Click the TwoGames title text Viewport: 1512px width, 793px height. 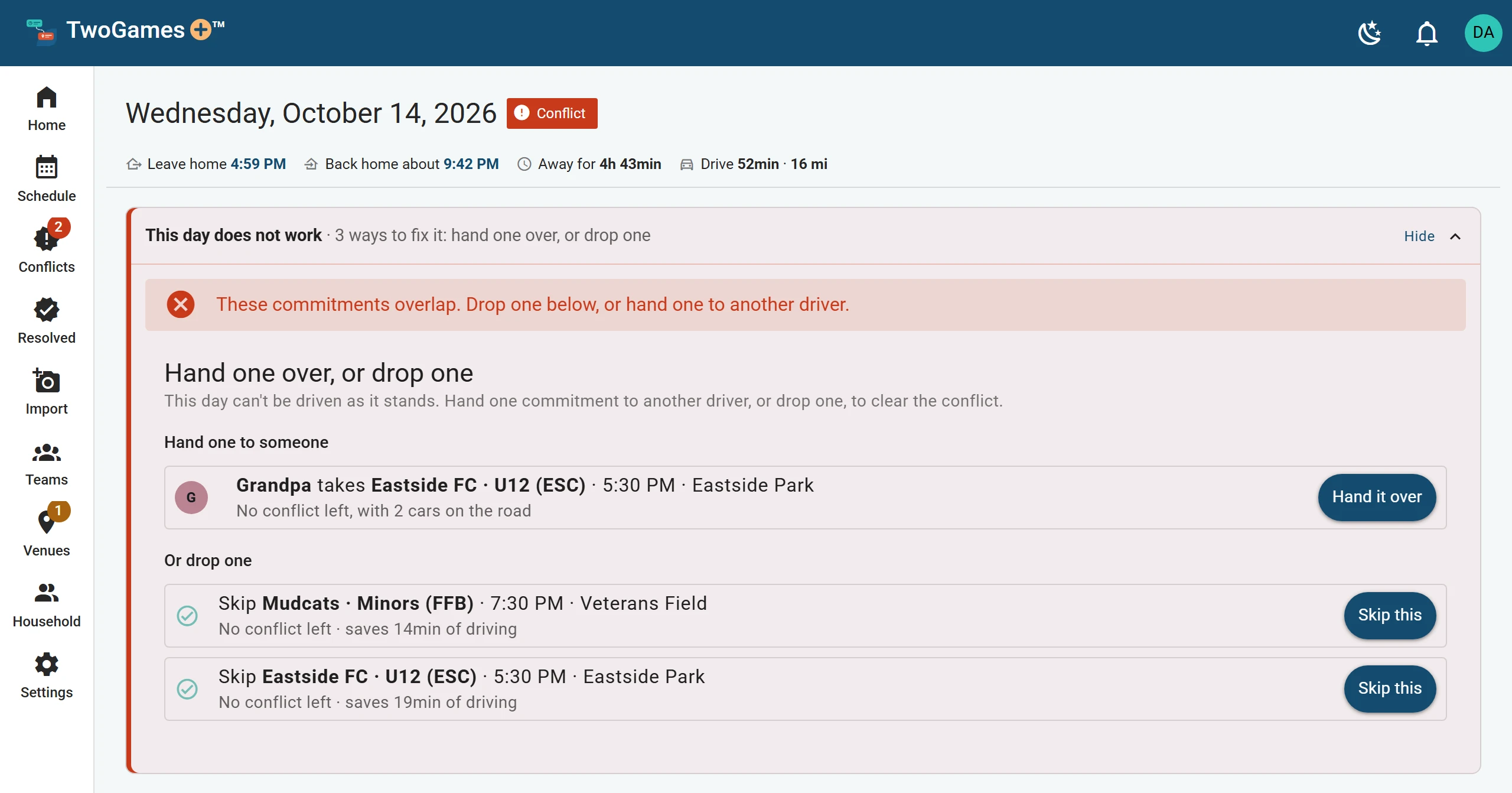(125, 30)
